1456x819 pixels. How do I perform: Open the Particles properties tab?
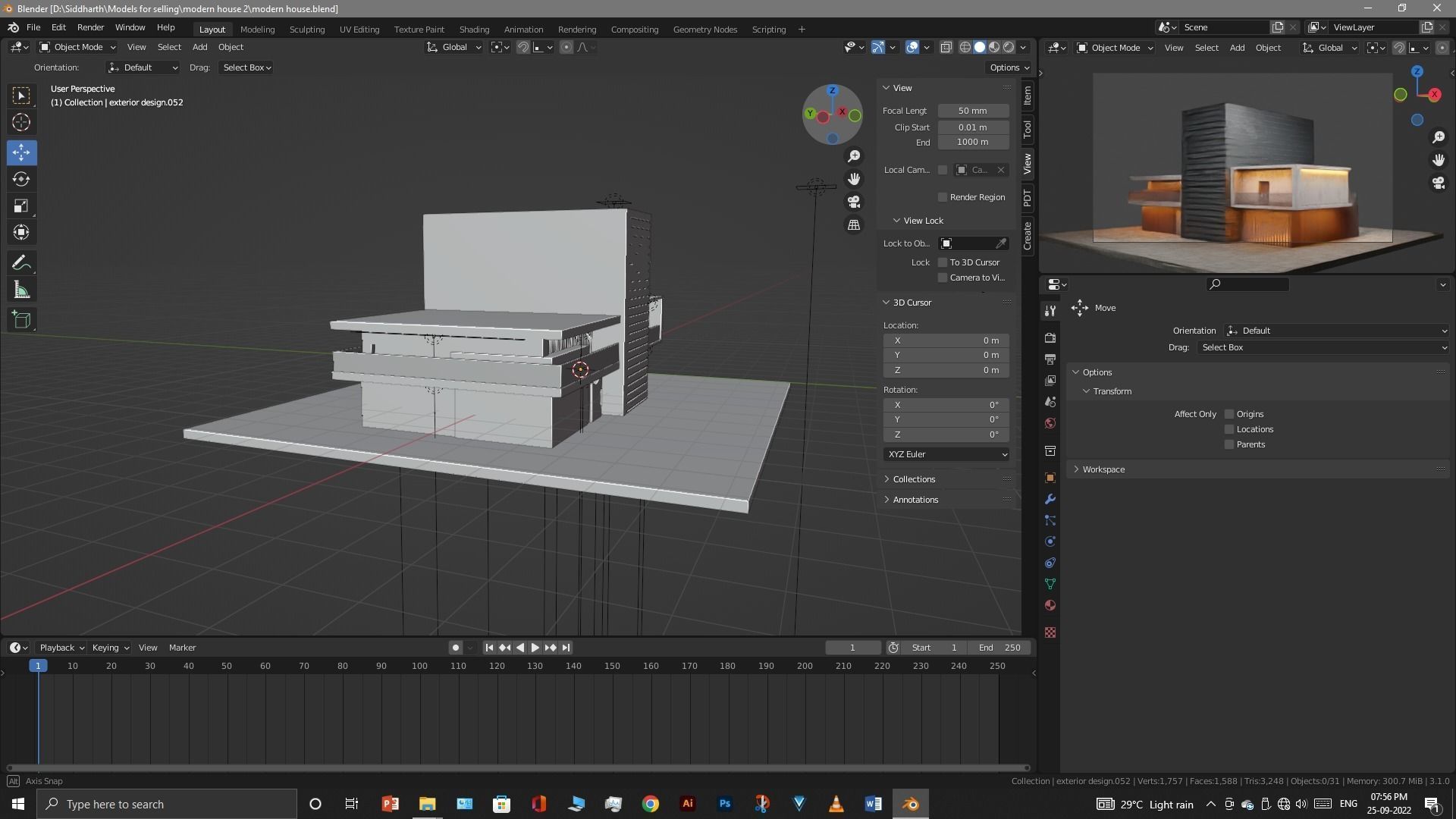click(x=1050, y=520)
